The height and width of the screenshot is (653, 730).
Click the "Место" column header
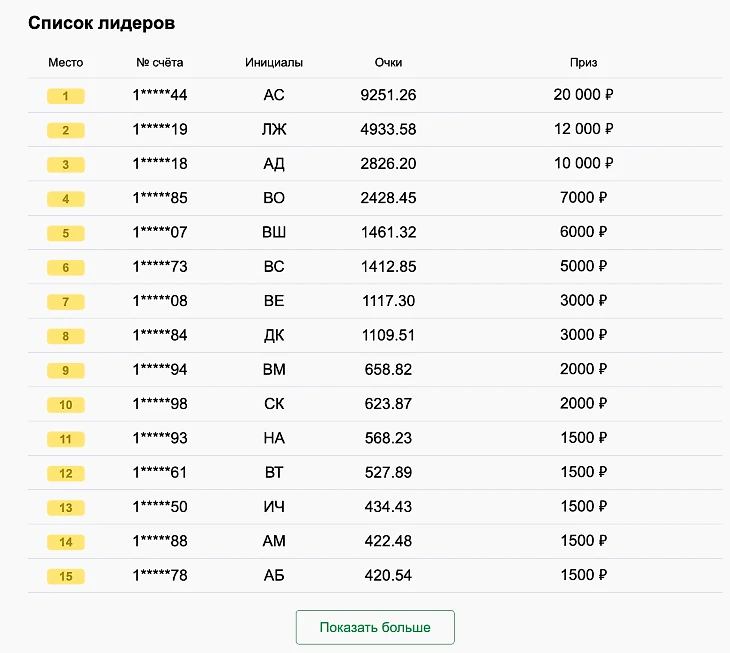pos(66,63)
